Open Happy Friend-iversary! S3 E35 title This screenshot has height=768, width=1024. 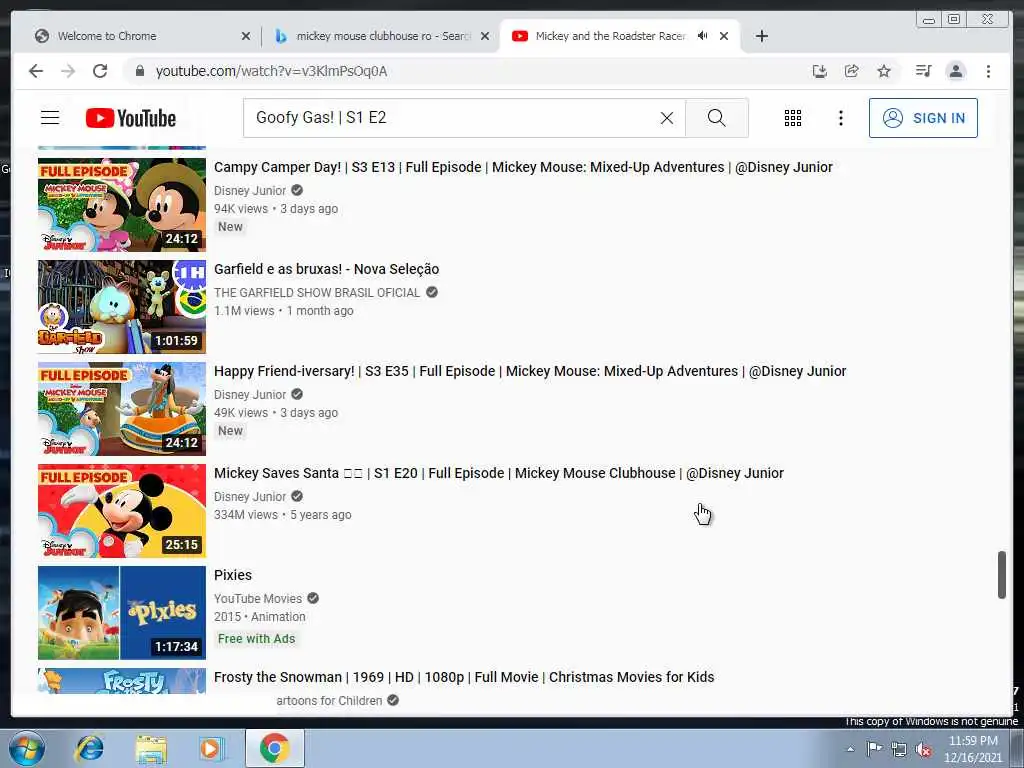(x=530, y=371)
